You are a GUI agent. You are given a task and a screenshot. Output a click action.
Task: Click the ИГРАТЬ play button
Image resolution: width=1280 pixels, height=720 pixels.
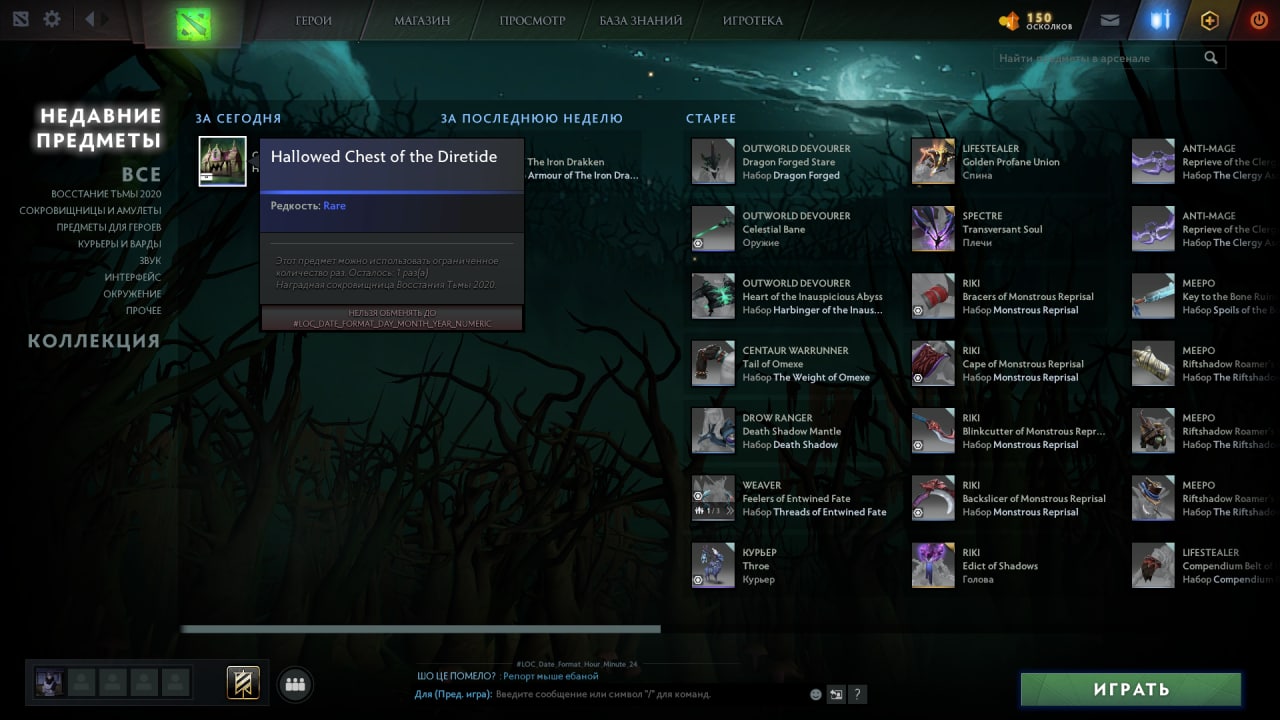(1130, 689)
